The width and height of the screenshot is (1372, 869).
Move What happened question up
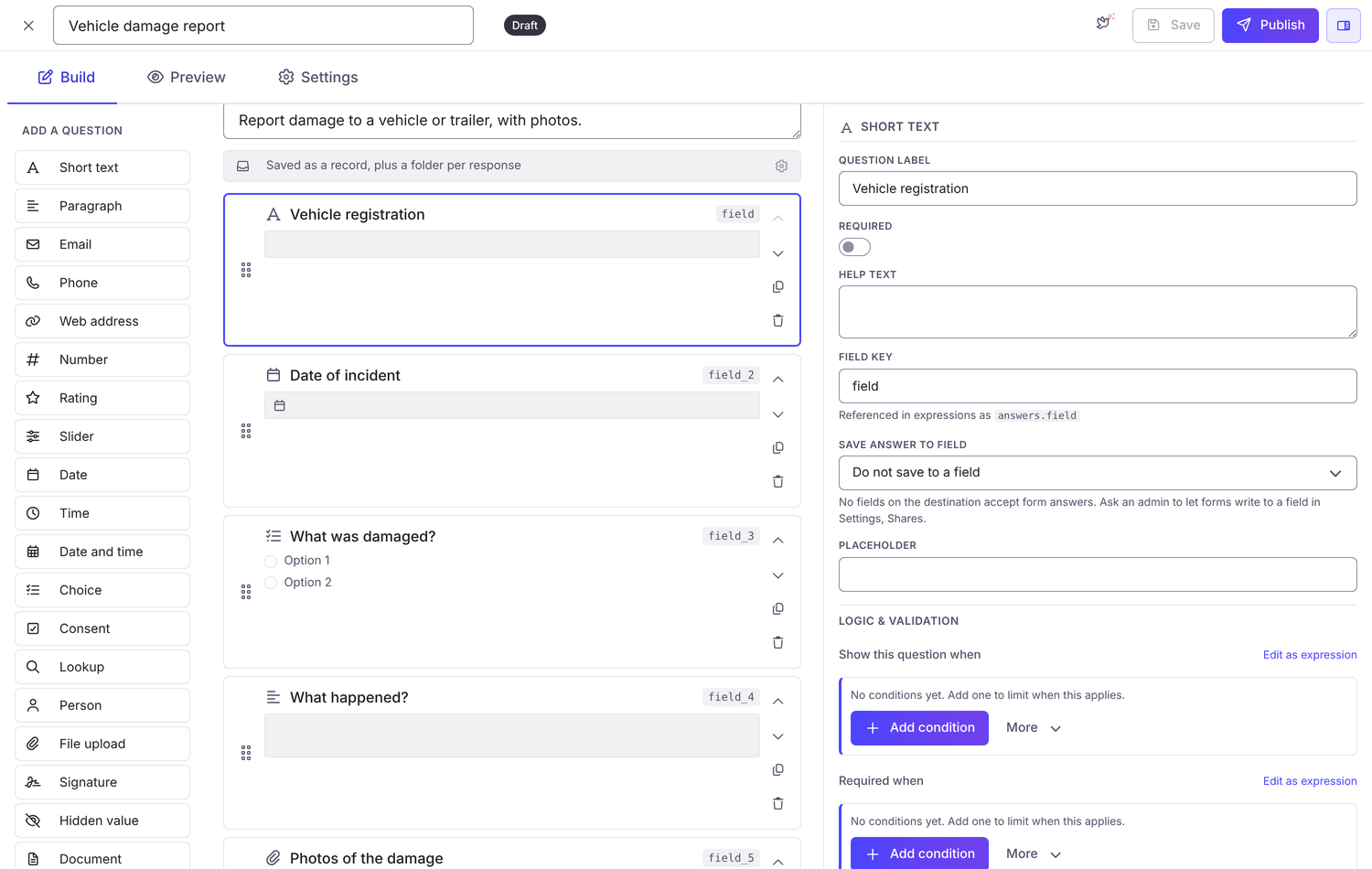778,701
